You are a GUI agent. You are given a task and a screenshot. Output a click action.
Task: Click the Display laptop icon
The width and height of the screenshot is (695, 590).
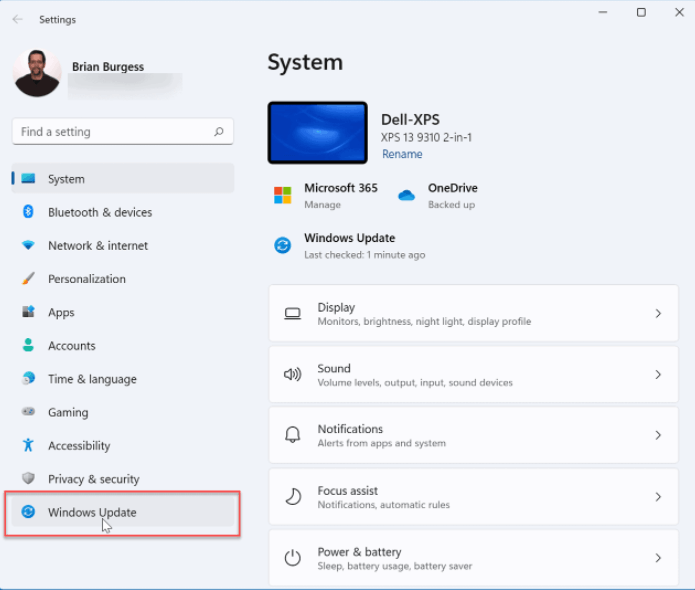[293, 314]
